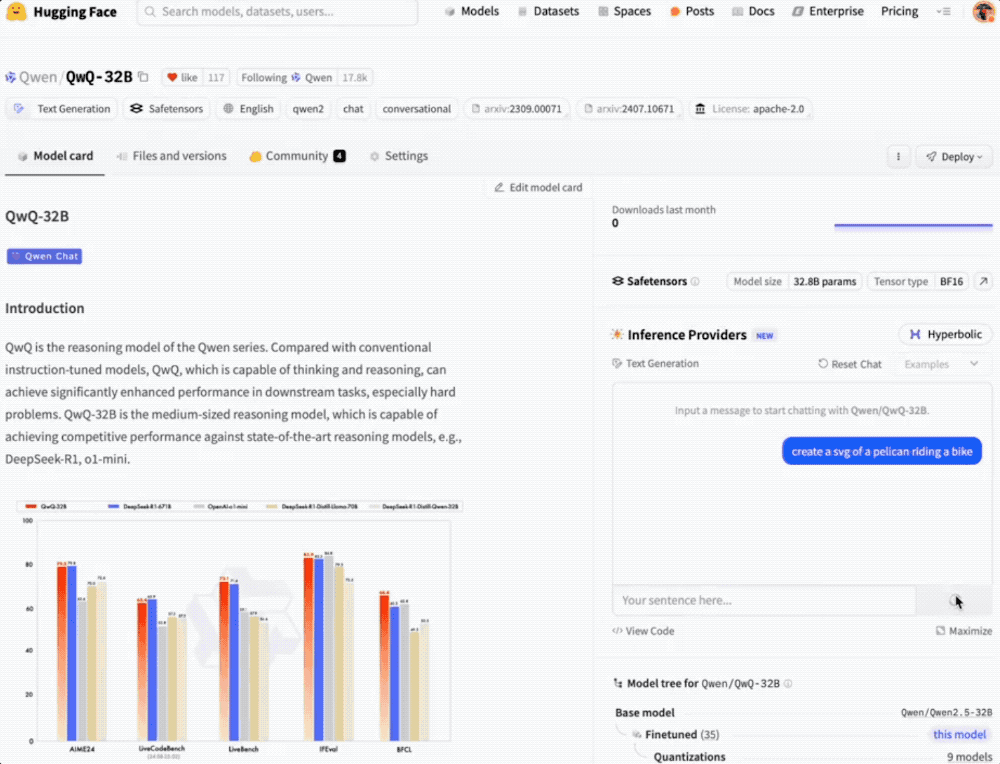Focus the Search models, datasets, users field
The image size is (1000, 764).
[277, 11]
